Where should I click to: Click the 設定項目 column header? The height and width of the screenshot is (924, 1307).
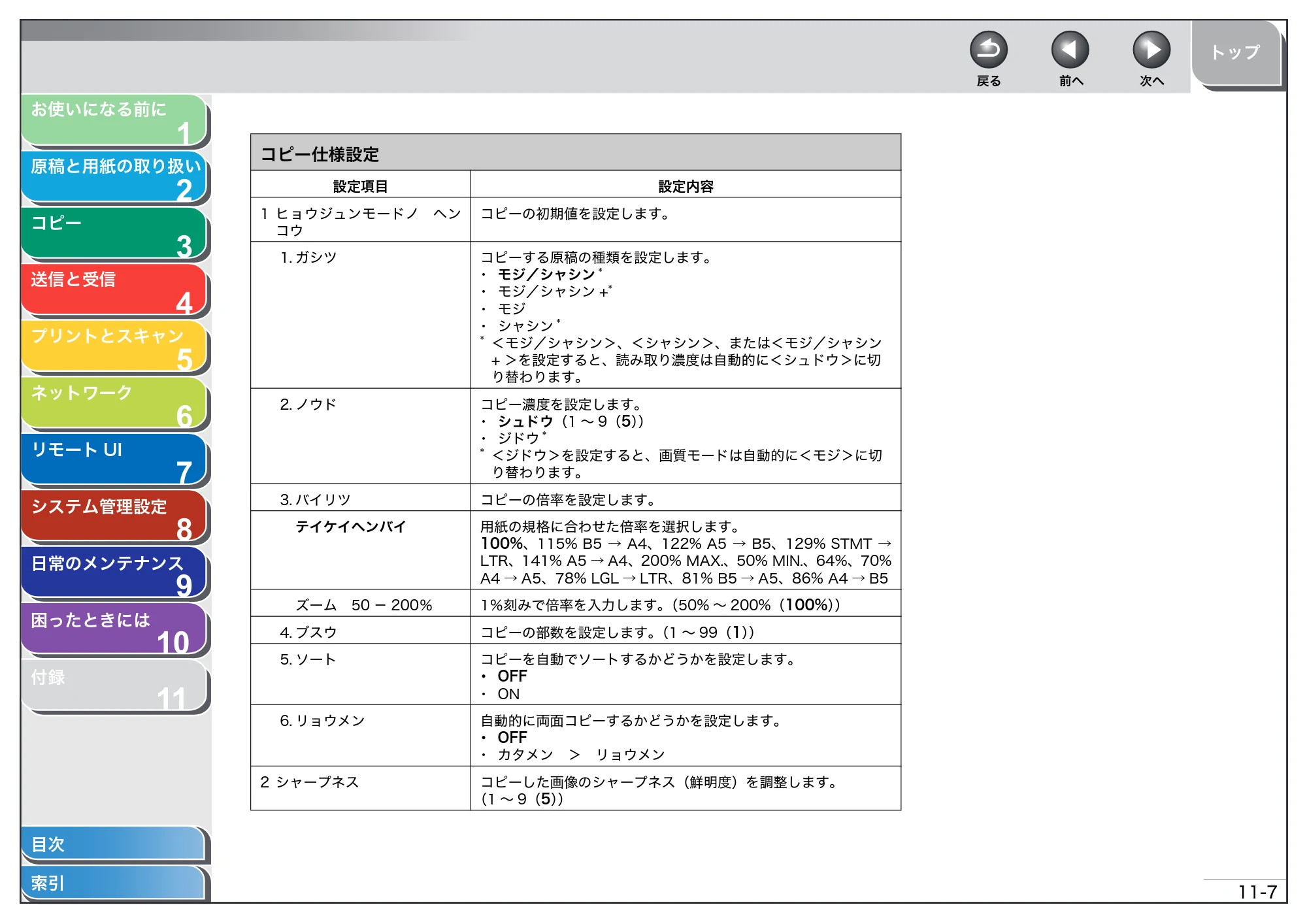pos(361,186)
